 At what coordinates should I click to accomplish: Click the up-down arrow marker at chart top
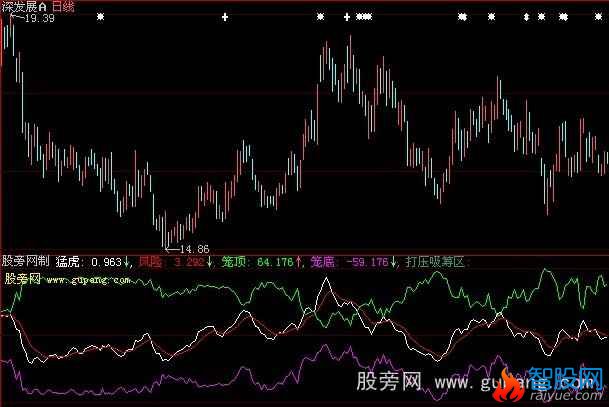click(526, 17)
